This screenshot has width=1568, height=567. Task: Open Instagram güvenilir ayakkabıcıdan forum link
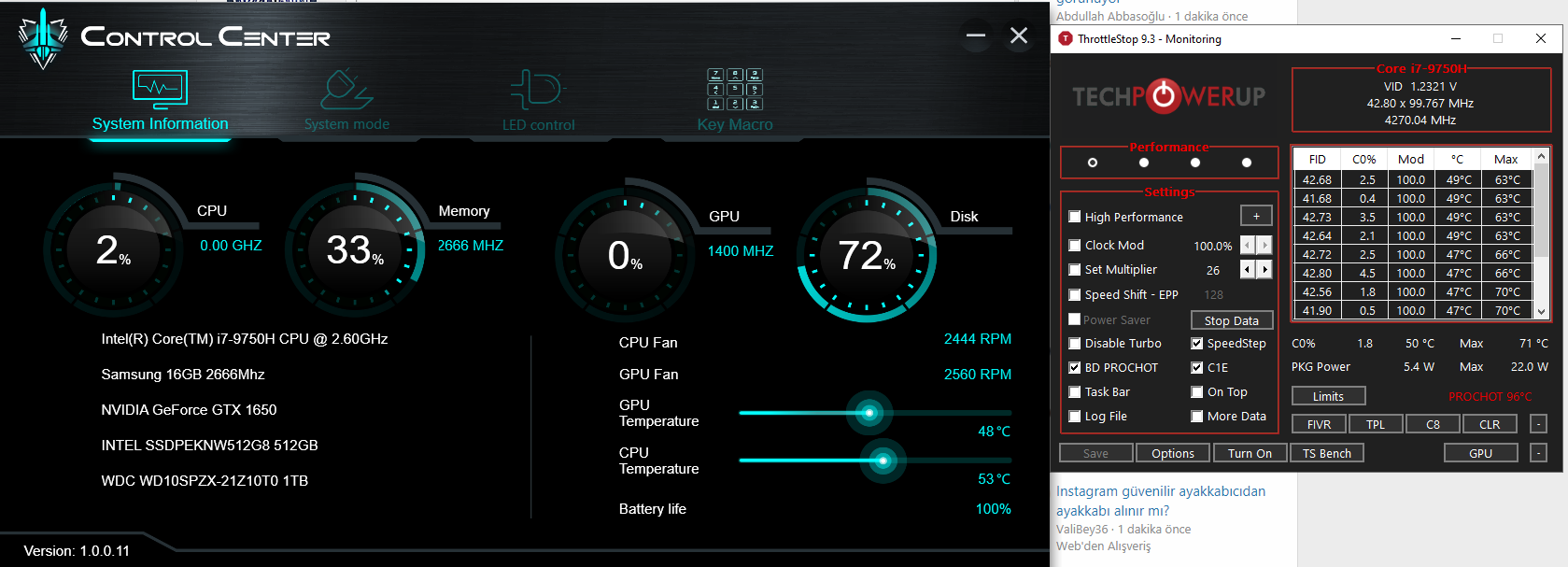(1161, 501)
